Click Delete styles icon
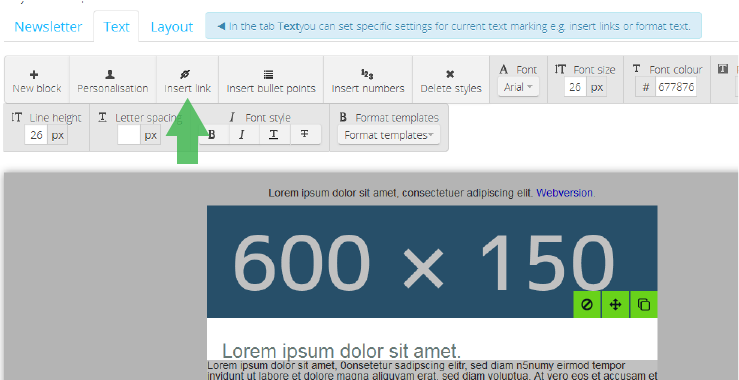The height and width of the screenshot is (380, 739). (450, 74)
